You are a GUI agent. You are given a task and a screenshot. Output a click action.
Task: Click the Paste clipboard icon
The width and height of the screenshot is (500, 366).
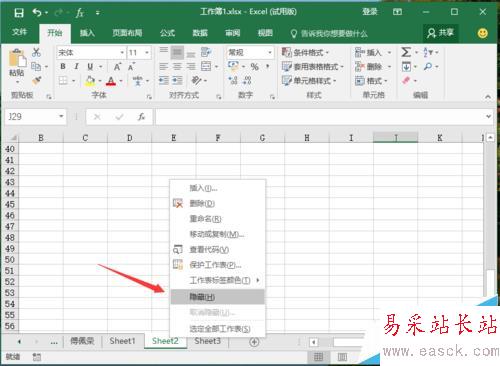(17, 58)
